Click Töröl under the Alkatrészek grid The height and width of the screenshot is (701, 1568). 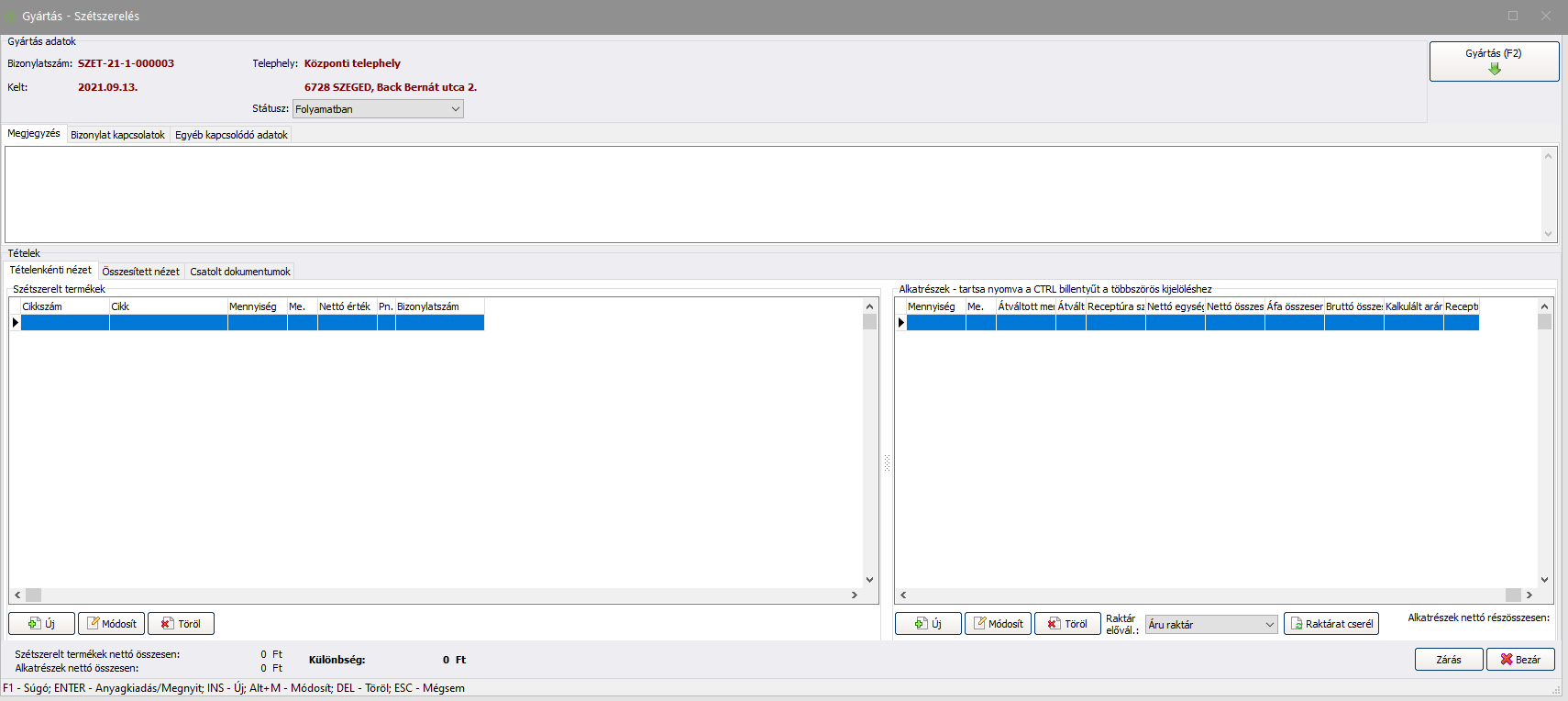pyautogui.click(x=1067, y=624)
